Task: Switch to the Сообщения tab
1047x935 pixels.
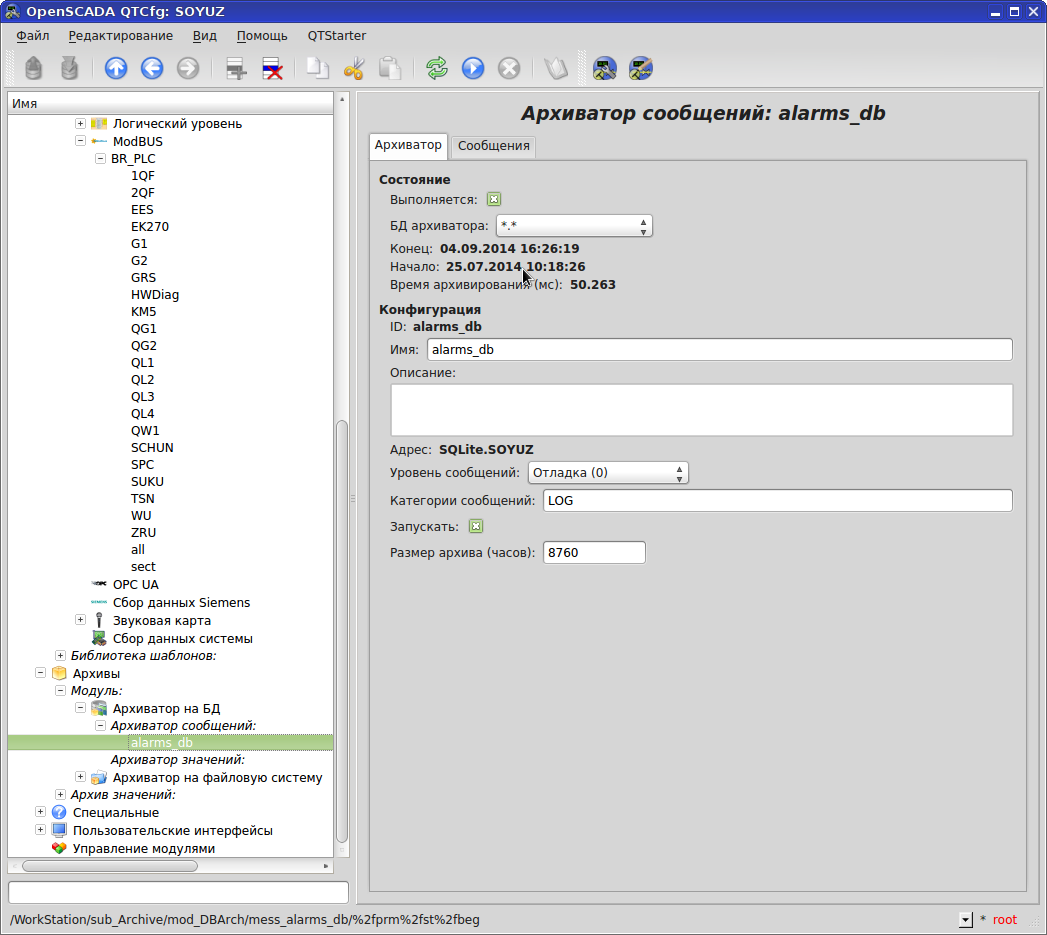Action: [x=493, y=146]
